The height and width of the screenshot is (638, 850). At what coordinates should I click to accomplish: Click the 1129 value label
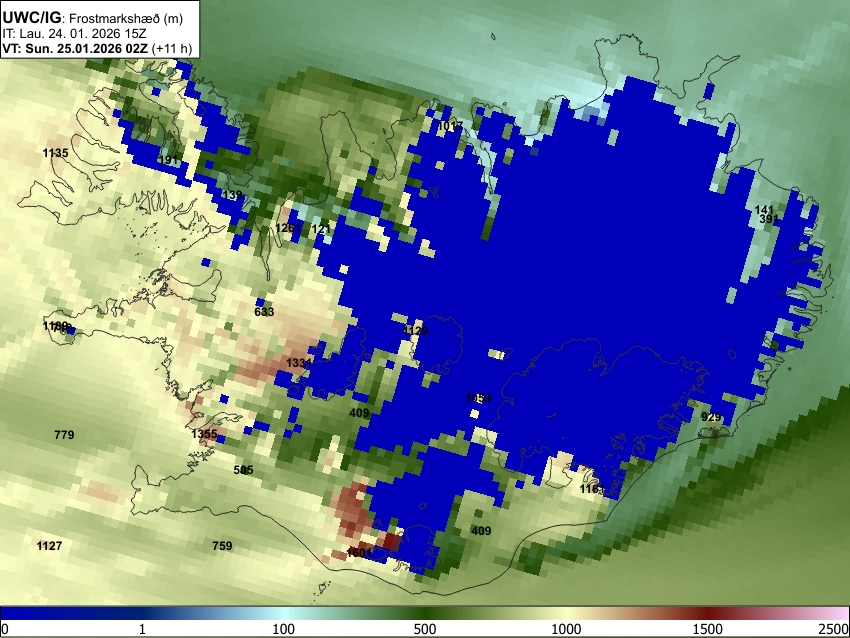pos(416,331)
